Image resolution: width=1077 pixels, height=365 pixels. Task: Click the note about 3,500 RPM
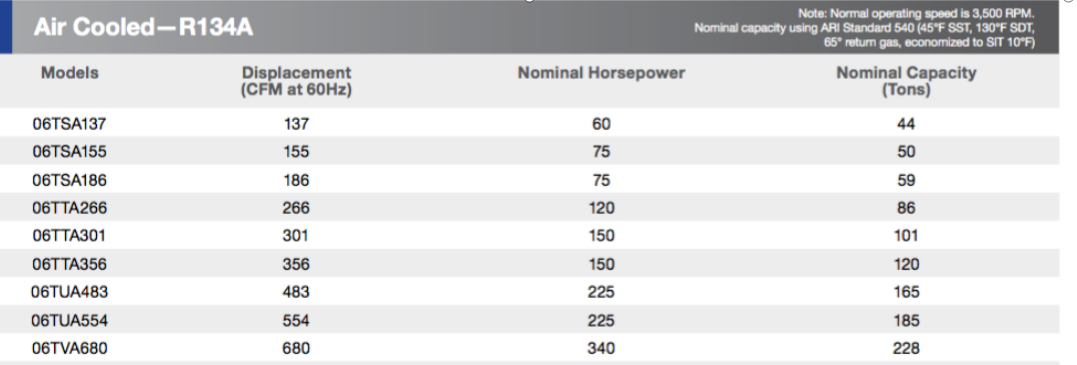(916, 13)
